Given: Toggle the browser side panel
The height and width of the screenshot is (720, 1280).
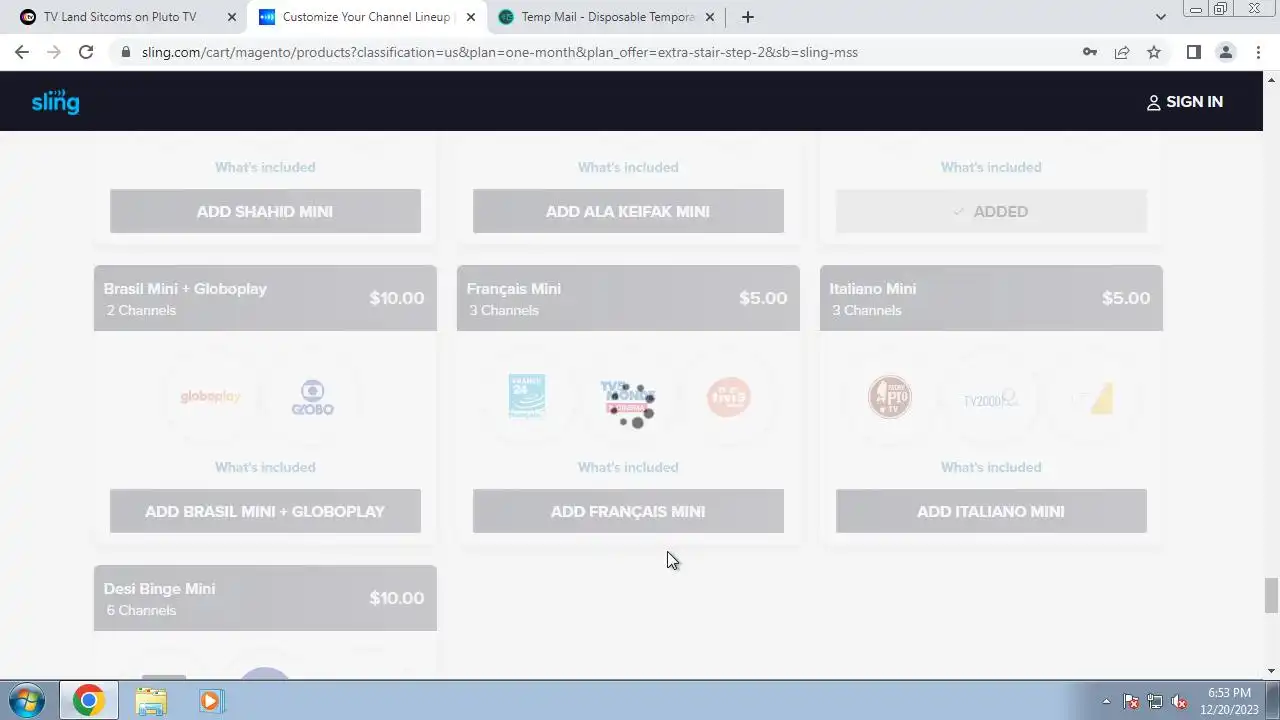Looking at the screenshot, I should pos(1193,52).
